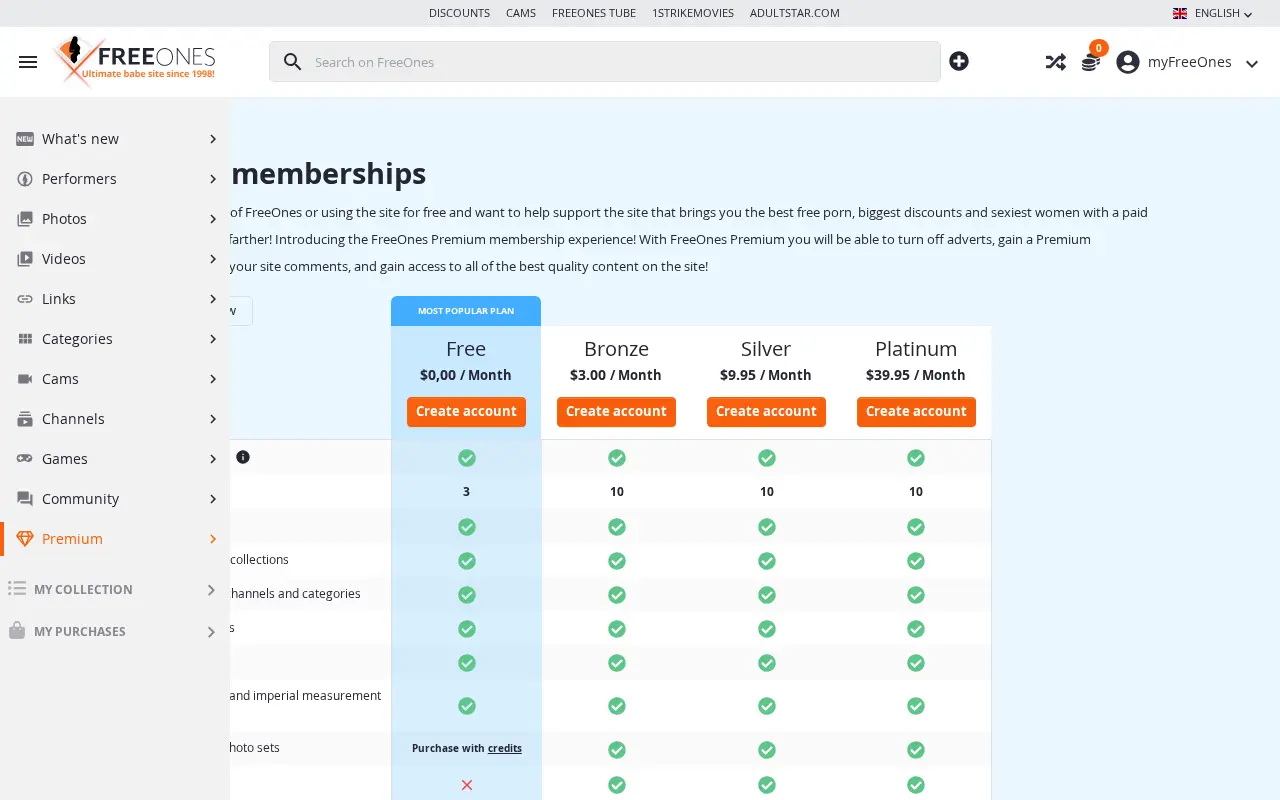
Task: Click the Categories grid icon
Action: [25, 339]
